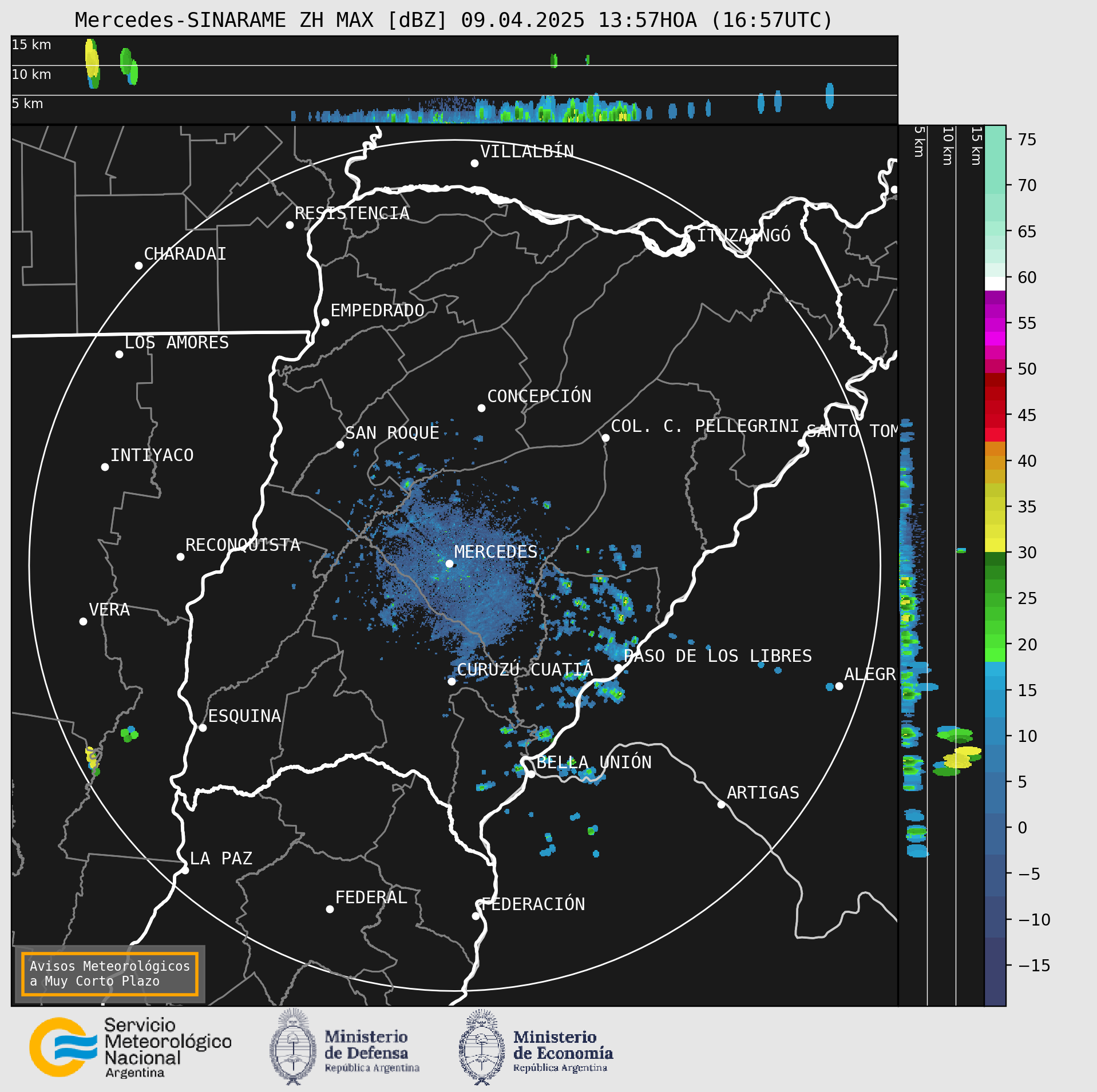Viewport: 1097px width, 1092px height.
Task: Click the 75 value on the dBZ scale
Action: tap(1027, 140)
